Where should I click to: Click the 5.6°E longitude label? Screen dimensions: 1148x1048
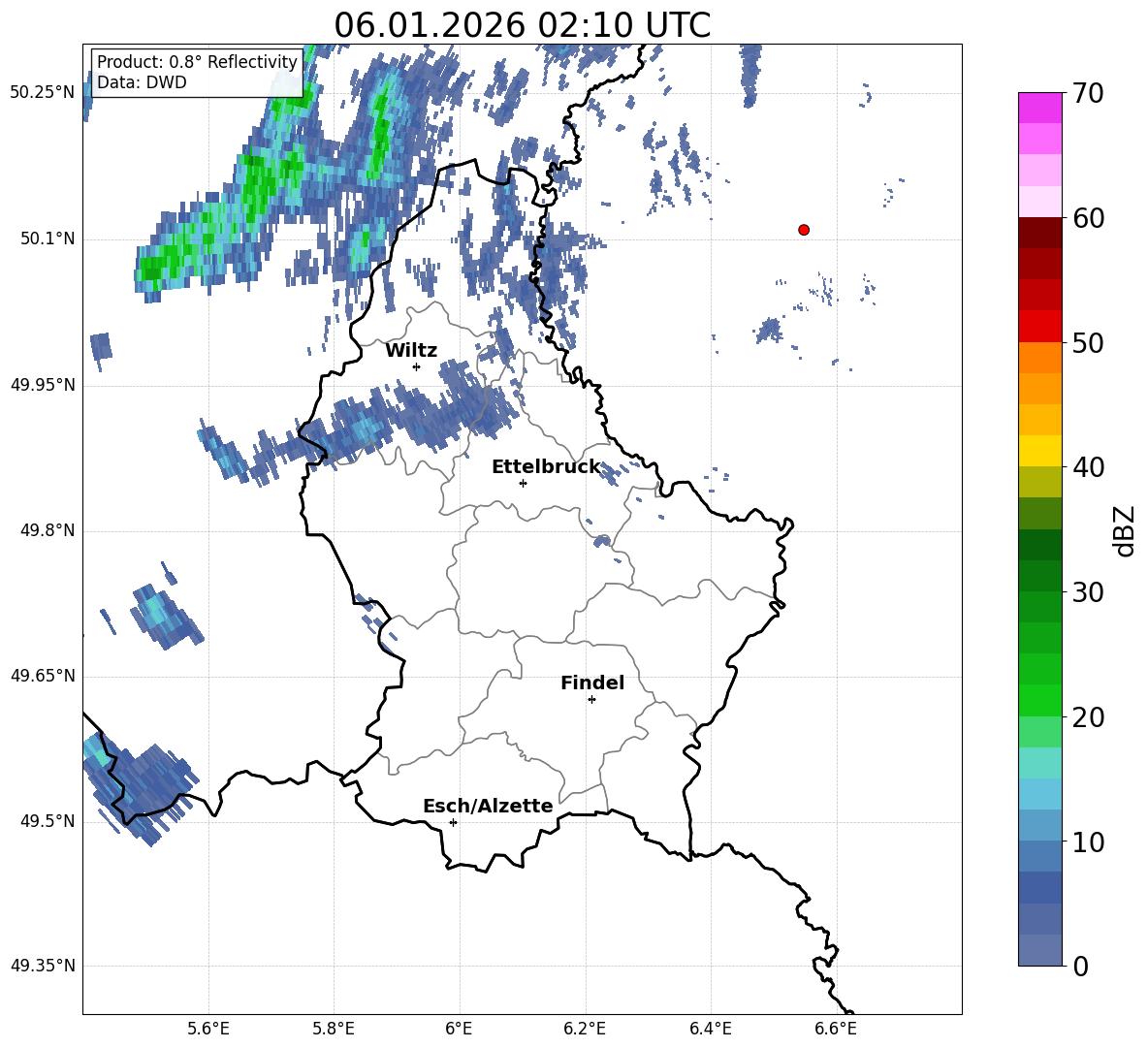tap(208, 1029)
